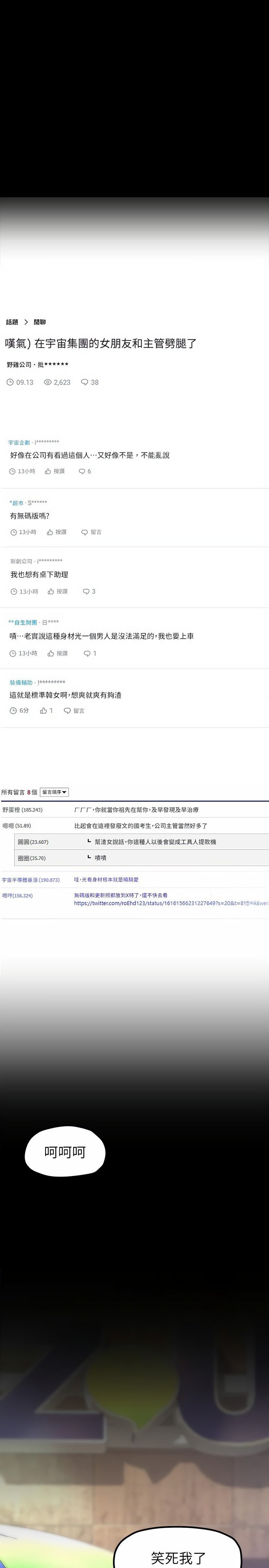The width and height of the screenshot is (269, 1568).
Task: Click the post title about 宇宙集團
Action: 101,343
